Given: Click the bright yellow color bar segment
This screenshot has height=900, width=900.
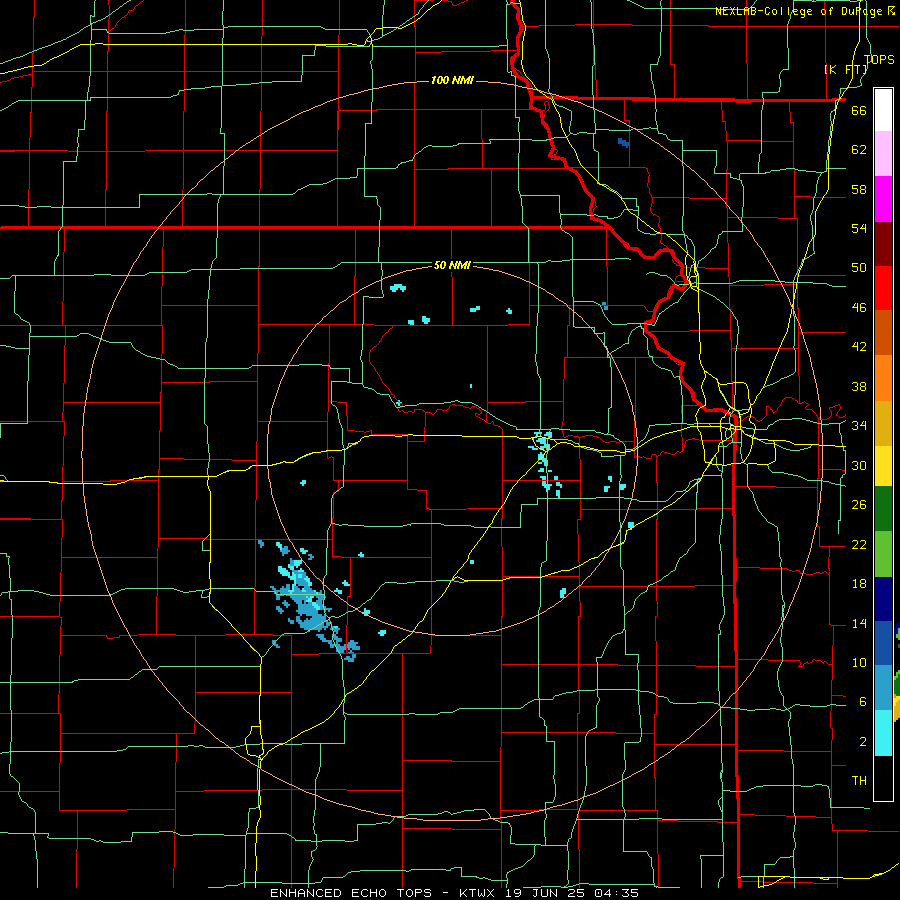Looking at the screenshot, I should 883,466.
